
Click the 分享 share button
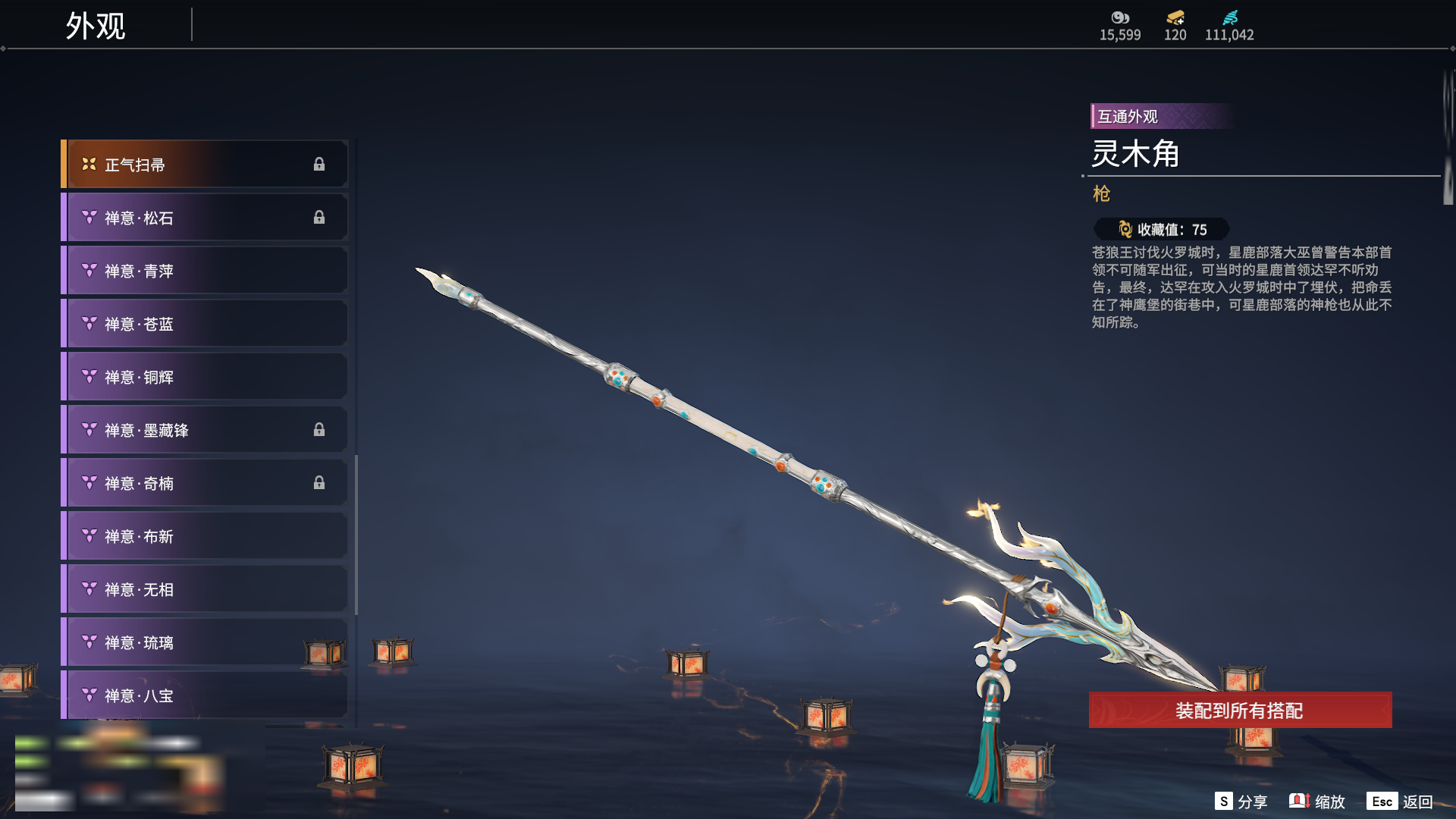[1241, 802]
